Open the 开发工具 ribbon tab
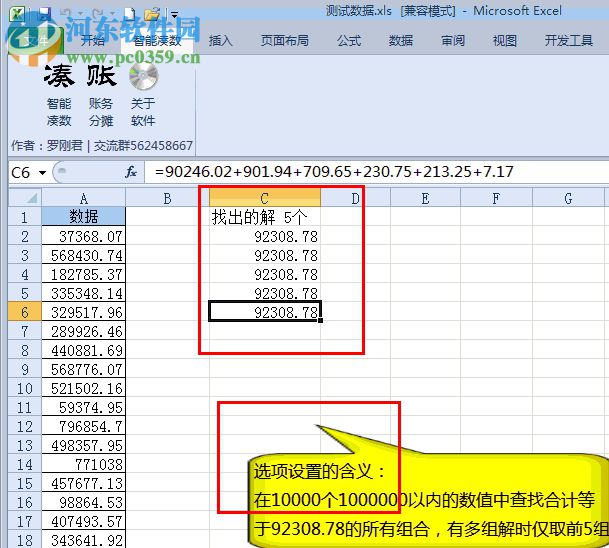The width and height of the screenshot is (609, 548). pos(569,40)
